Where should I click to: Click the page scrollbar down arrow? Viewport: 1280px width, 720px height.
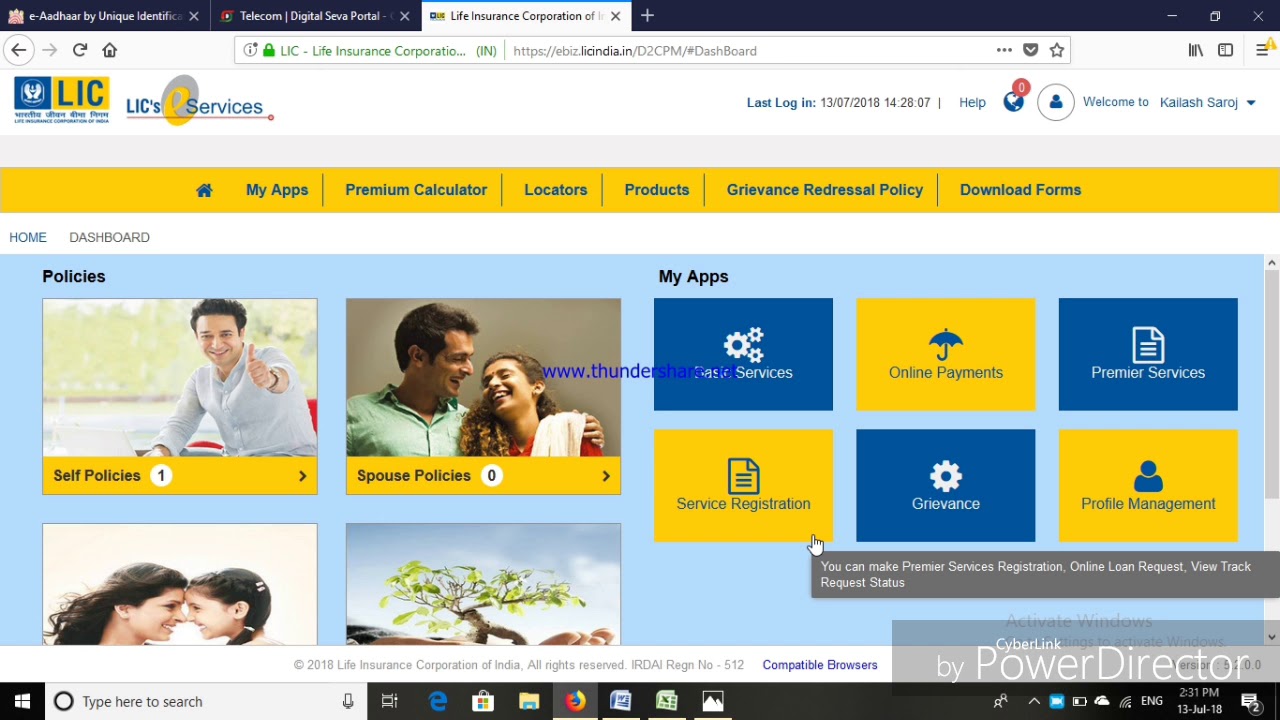pos(1272,637)
